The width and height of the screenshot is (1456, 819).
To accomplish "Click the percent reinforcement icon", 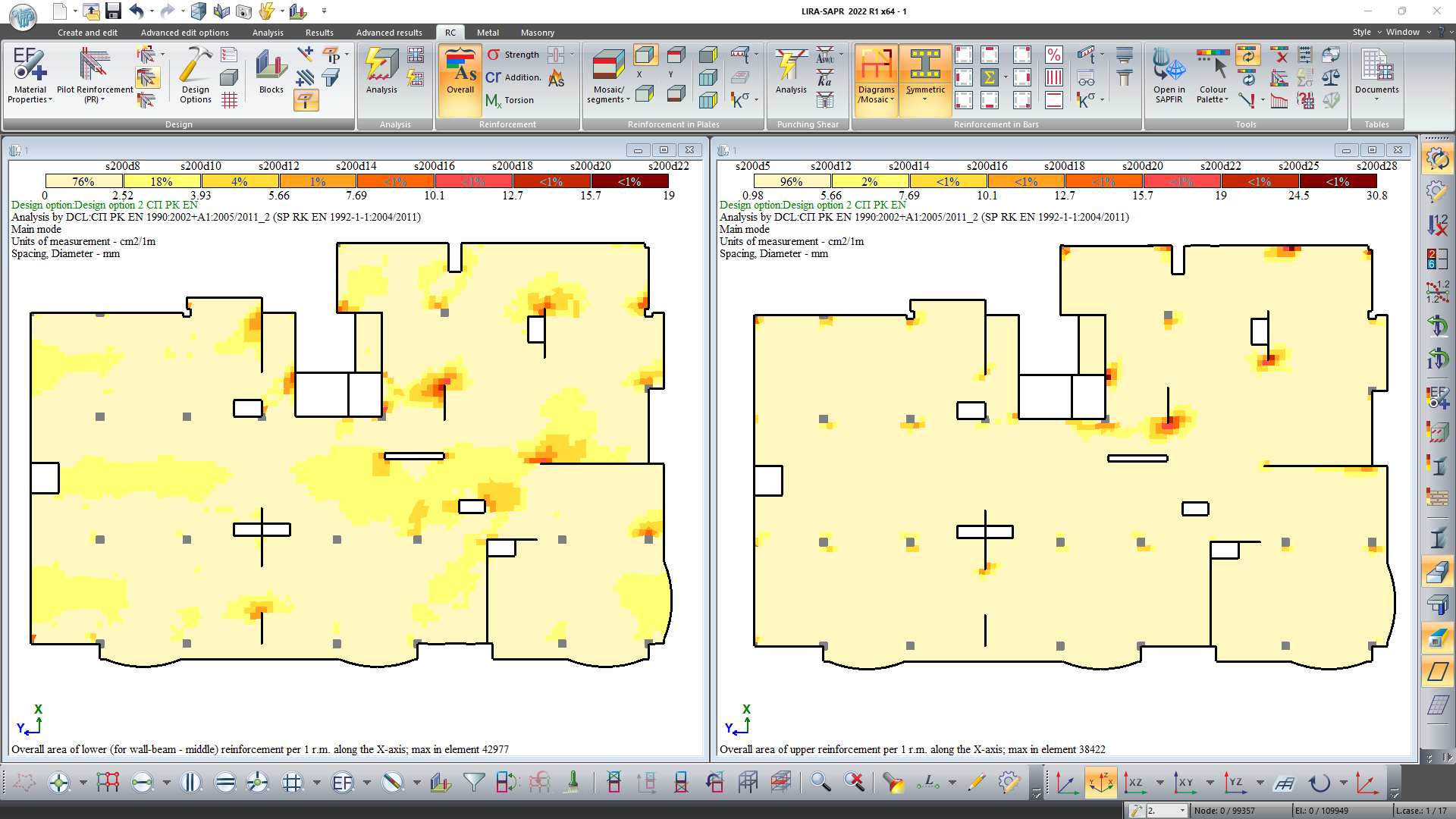I will tap(1053, 55).
